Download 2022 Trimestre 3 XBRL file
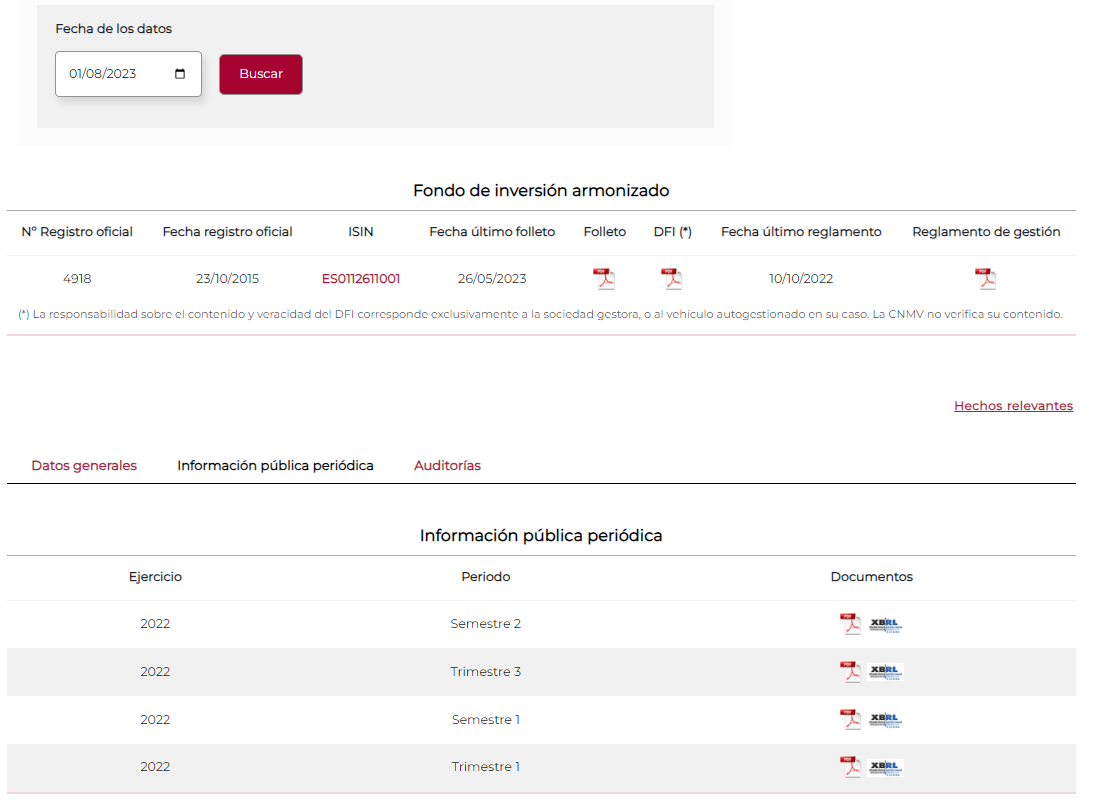Viewport: 1119px width, 804px height. point(886,673)
